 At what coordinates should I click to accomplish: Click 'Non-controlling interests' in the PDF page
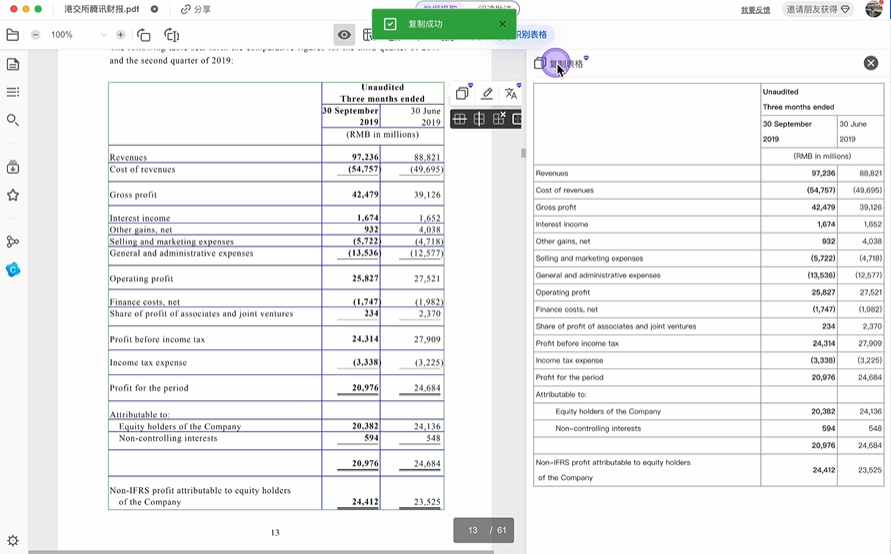168,438
